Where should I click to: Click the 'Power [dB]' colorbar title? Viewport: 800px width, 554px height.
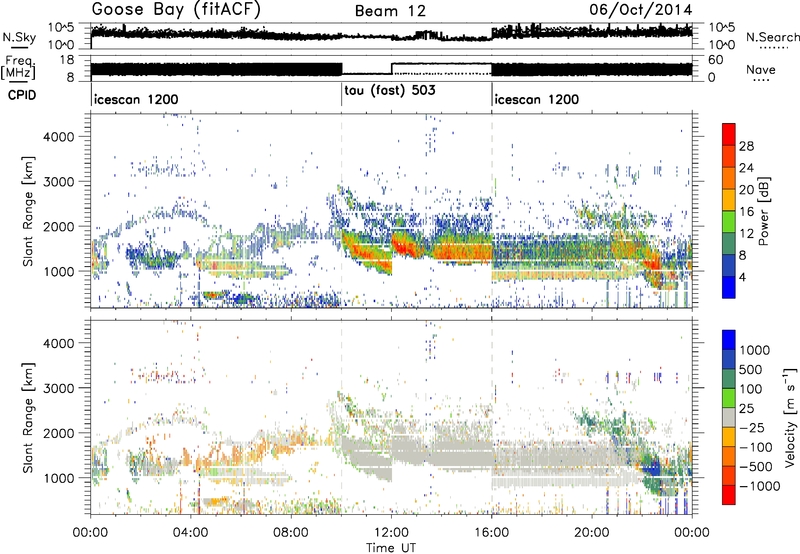[x=763, y=211]
